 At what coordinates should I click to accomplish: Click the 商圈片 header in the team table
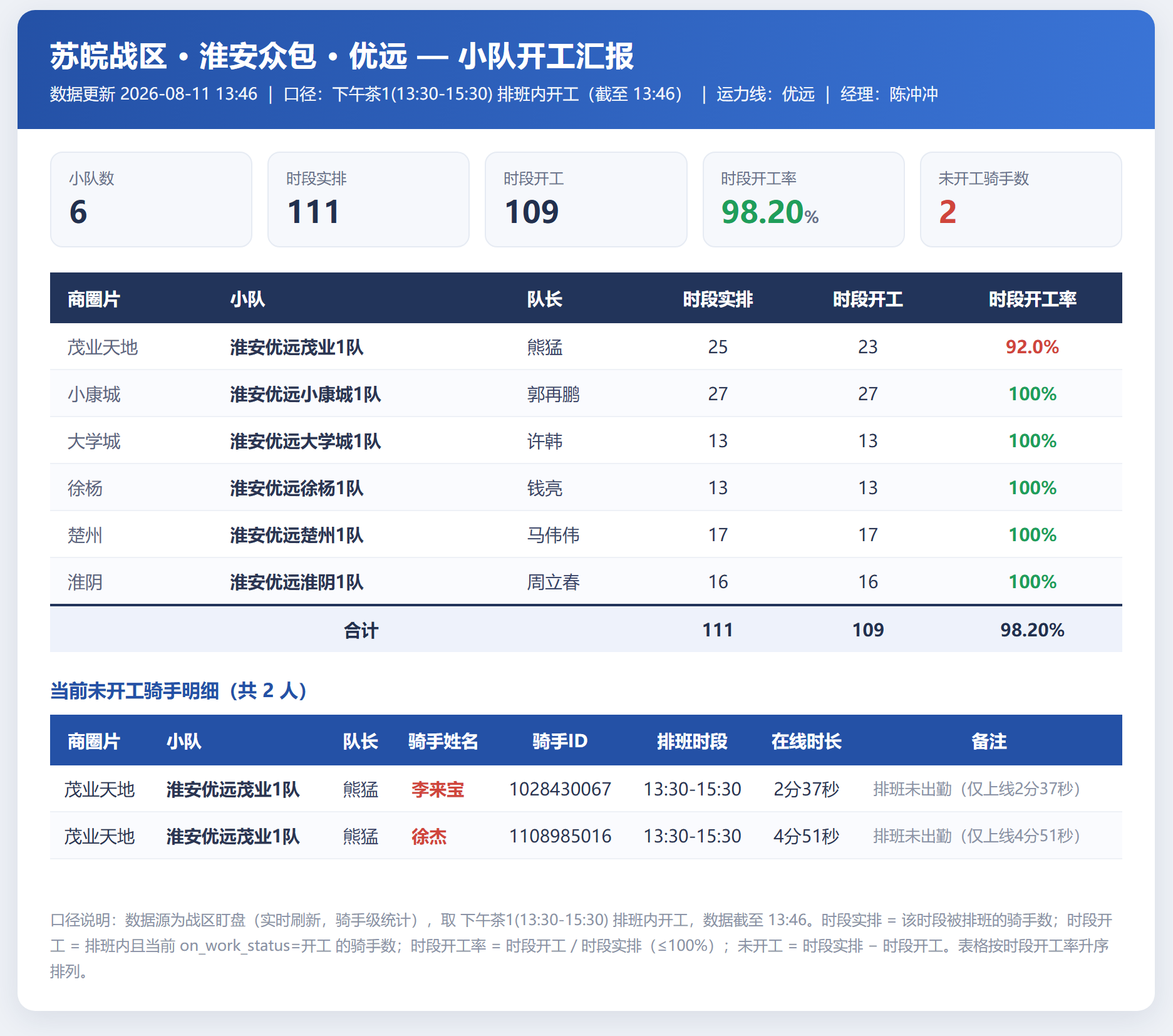pos(93,299)
